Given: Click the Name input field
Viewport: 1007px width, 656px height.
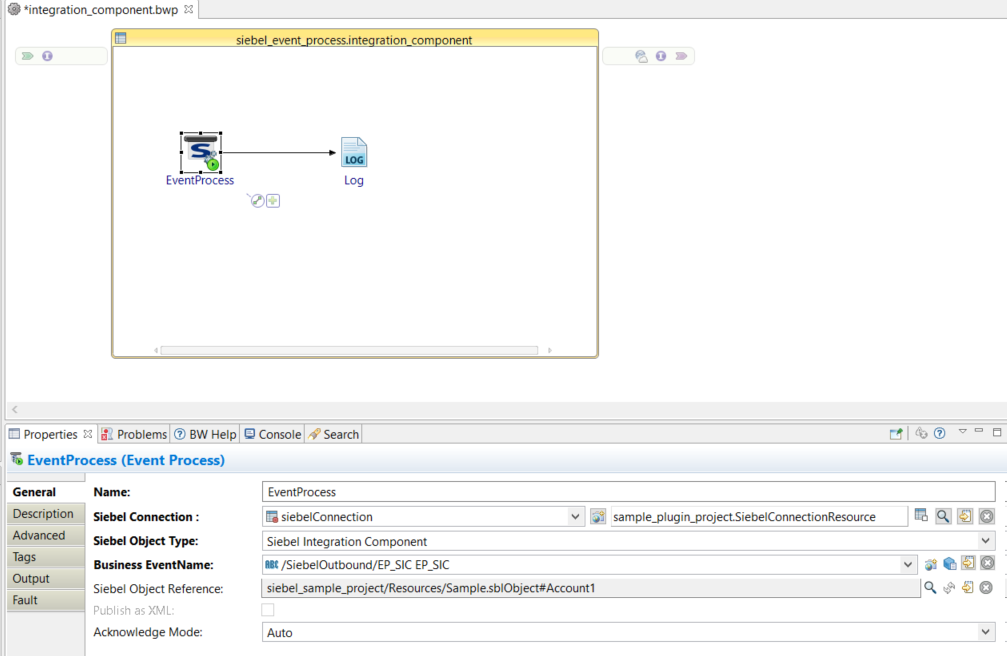Looking at the screenshot, I should pos(628,492).
